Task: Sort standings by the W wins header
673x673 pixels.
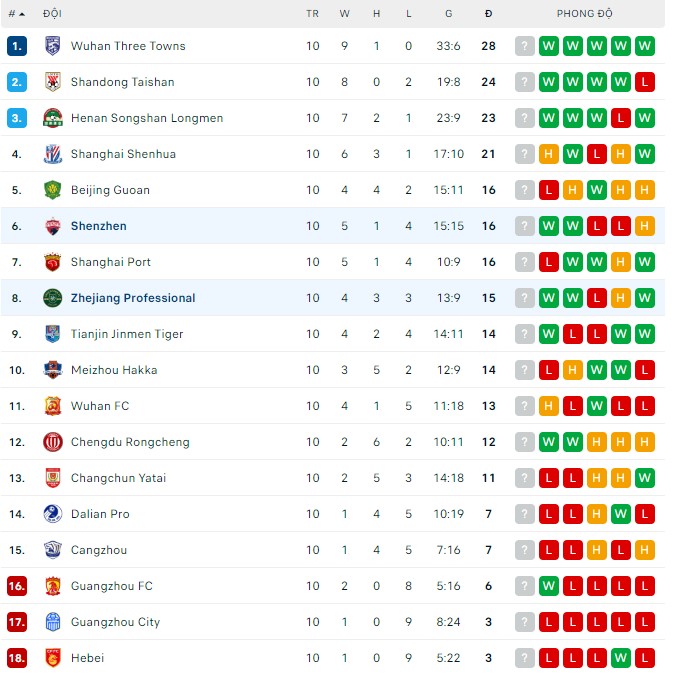Action: click(x=345, y=14)
